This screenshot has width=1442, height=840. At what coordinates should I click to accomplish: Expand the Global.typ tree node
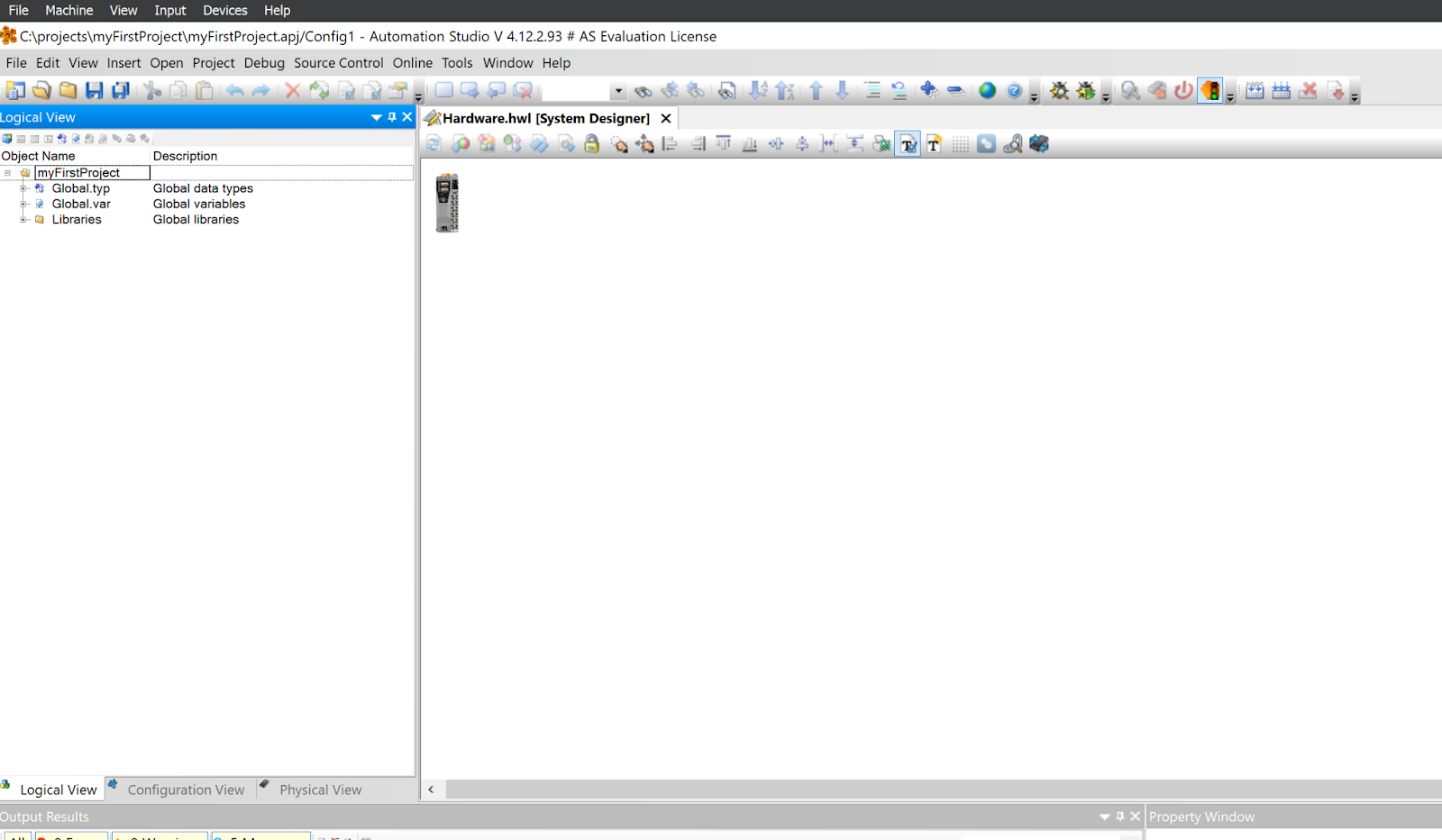pos(24,188)
